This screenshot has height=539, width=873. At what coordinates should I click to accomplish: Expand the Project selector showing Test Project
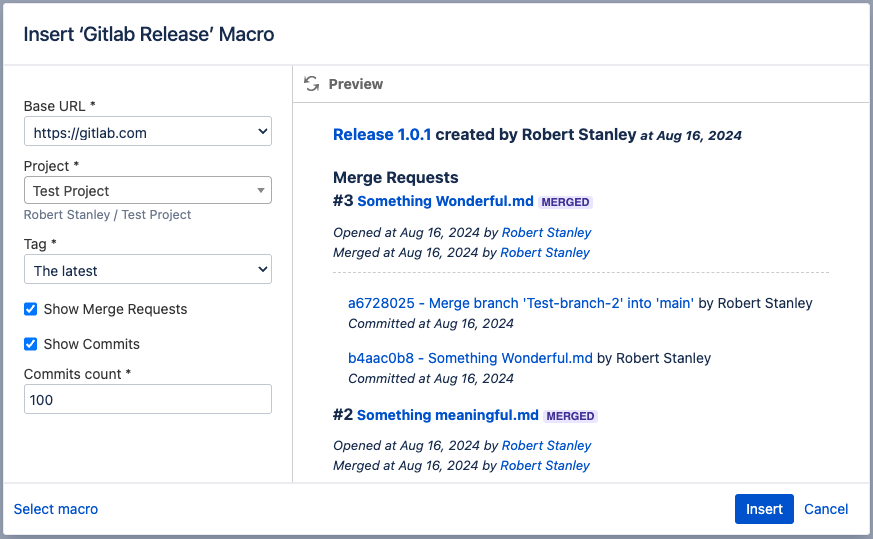click(147, 190)
